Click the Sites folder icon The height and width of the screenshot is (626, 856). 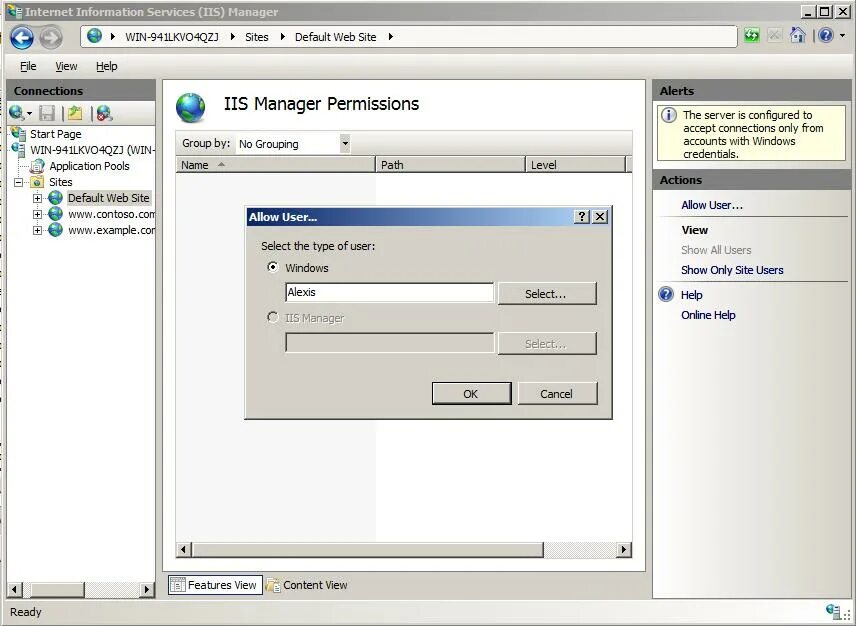37,182
